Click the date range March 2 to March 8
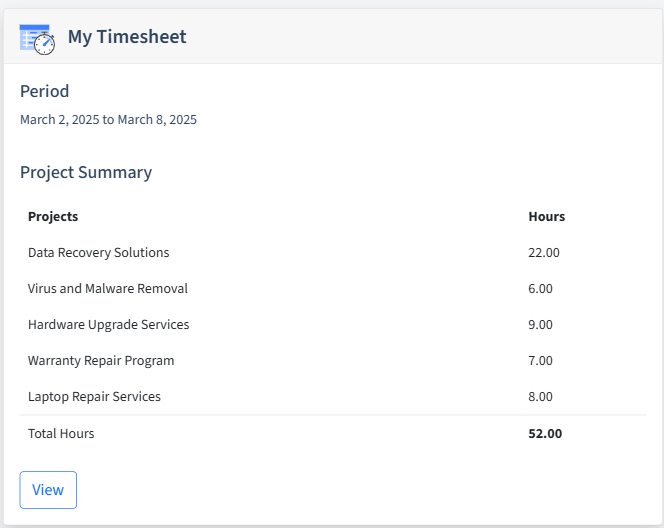 coord(108,120)
